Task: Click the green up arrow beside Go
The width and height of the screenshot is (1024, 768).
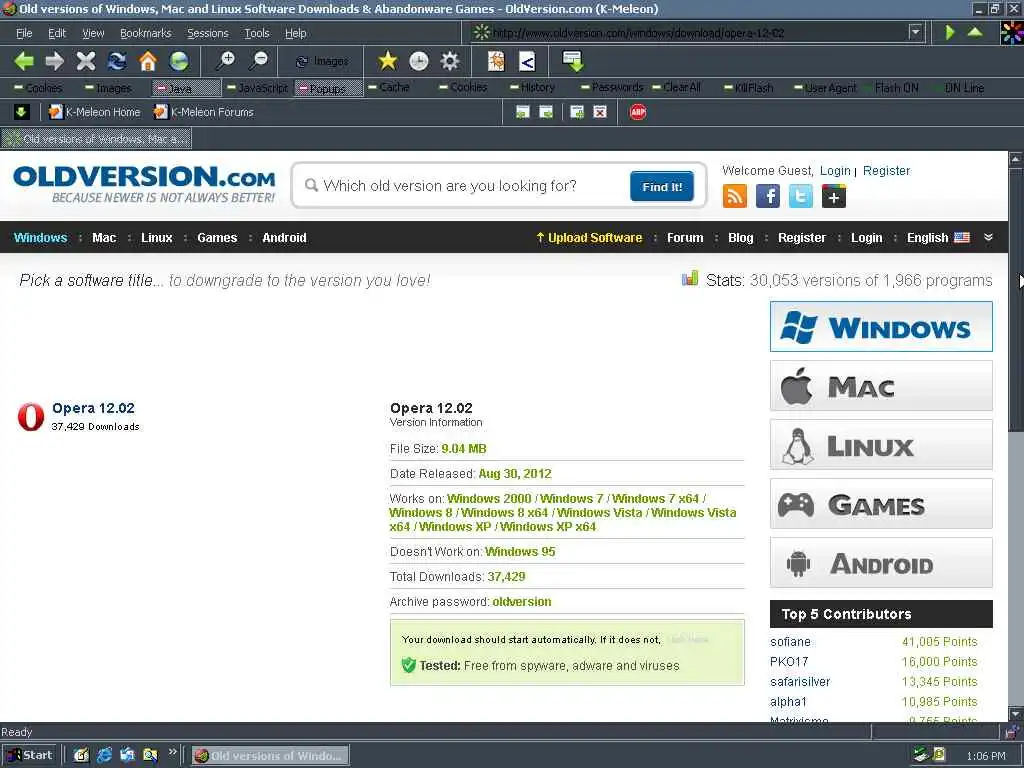Action: [x=975, y=31]
